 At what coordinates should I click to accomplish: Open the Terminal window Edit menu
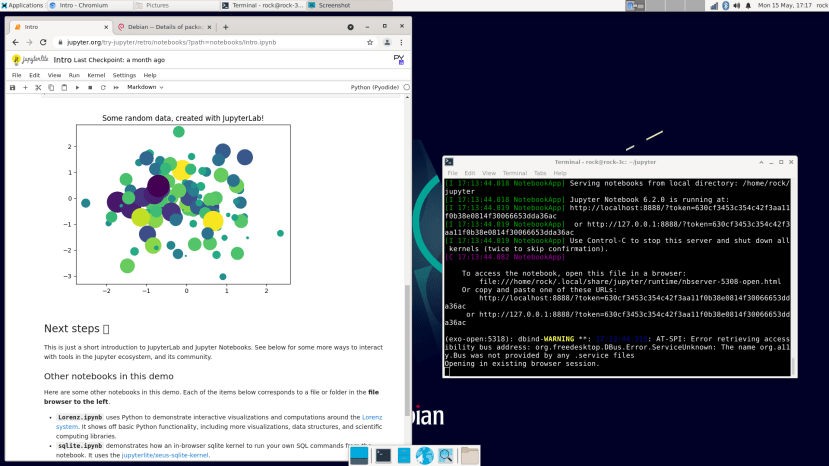click(469, 173)
